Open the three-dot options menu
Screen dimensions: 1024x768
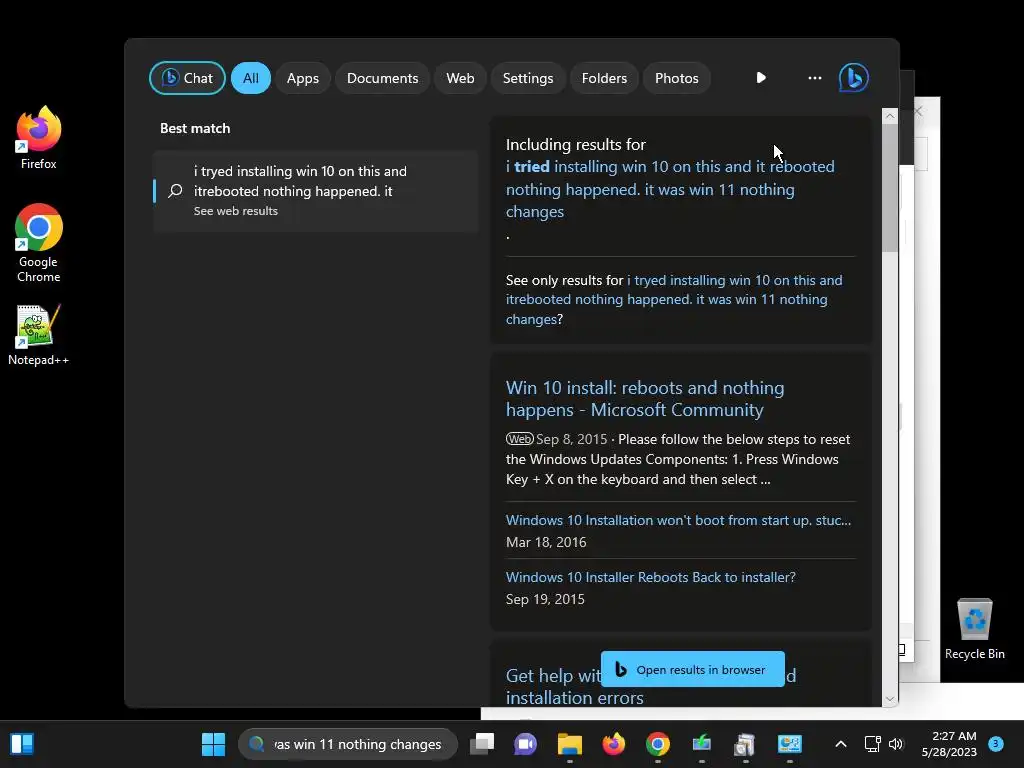point(814,78)
